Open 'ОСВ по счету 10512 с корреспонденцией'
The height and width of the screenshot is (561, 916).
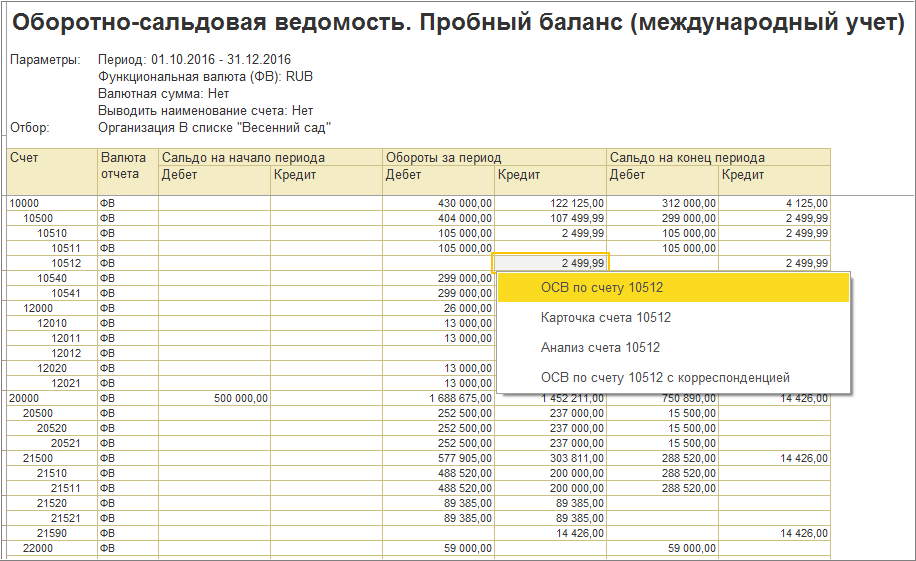(x=674, y=378)
